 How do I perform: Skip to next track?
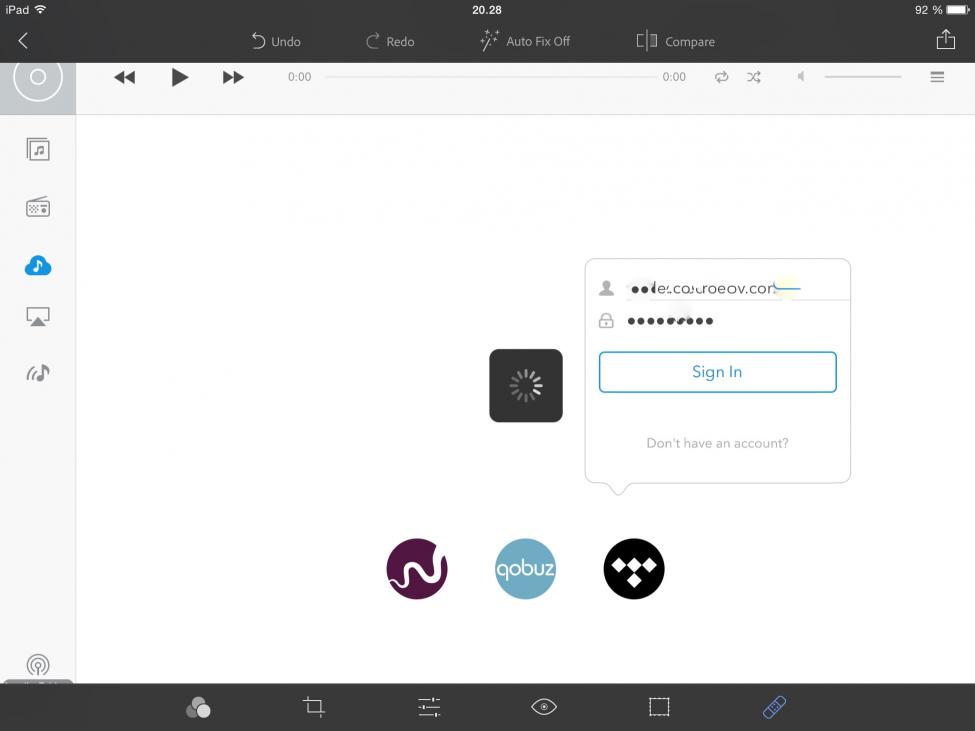point(233,77)
